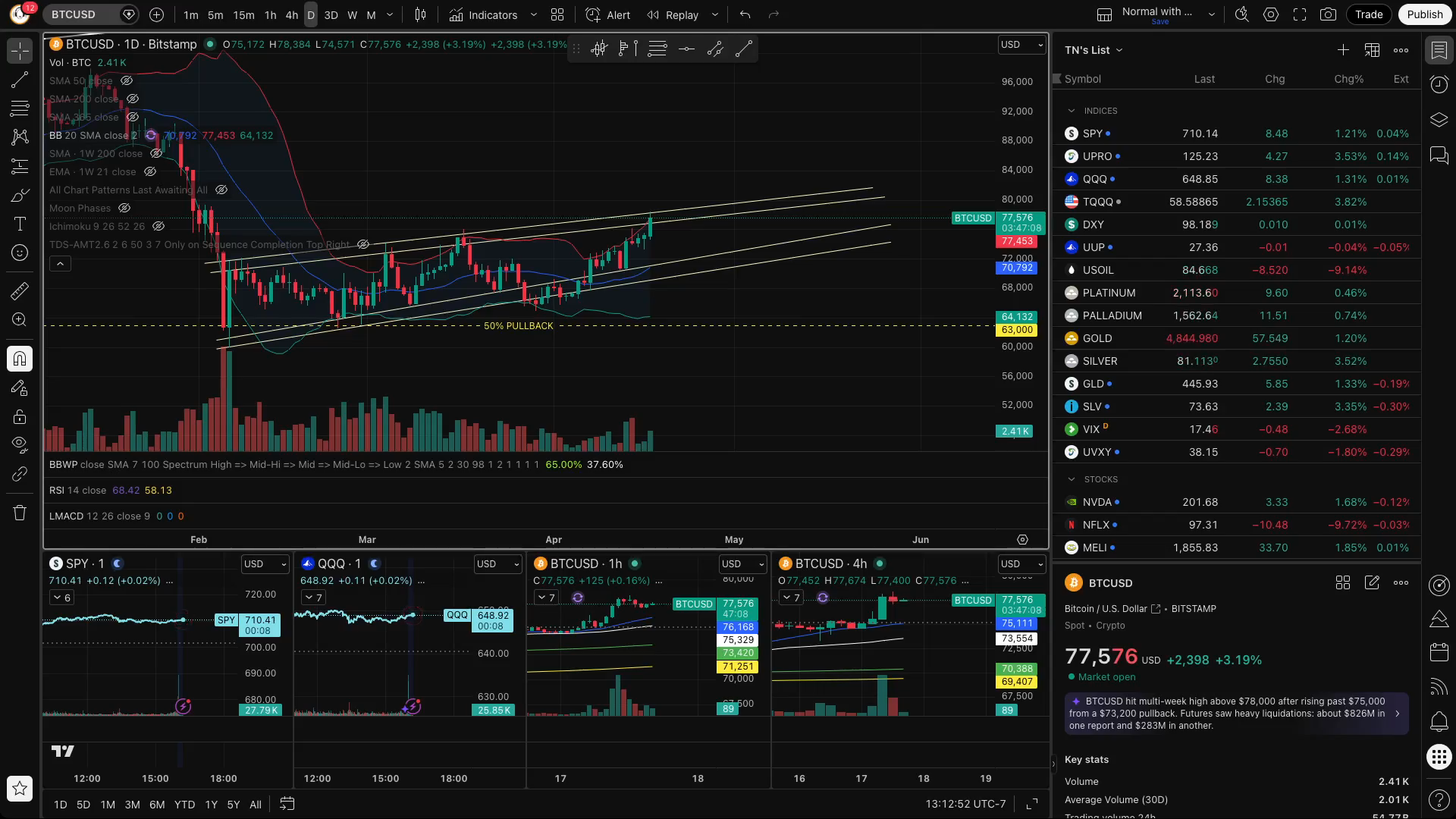Open the notifications bell in right sidebar
The image size is (1456, 819).
click(x=1439, y=721)
